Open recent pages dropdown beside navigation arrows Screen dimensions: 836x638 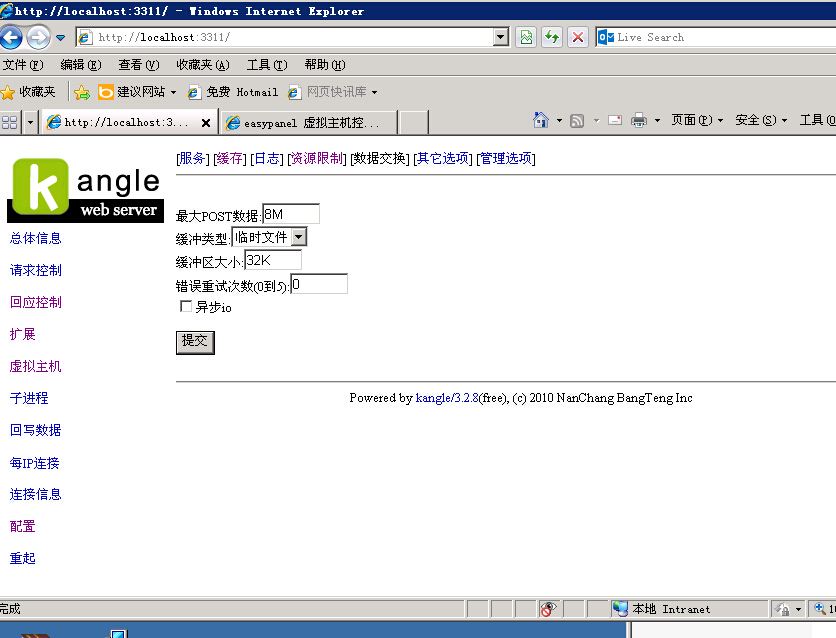[x=61, y=38]
